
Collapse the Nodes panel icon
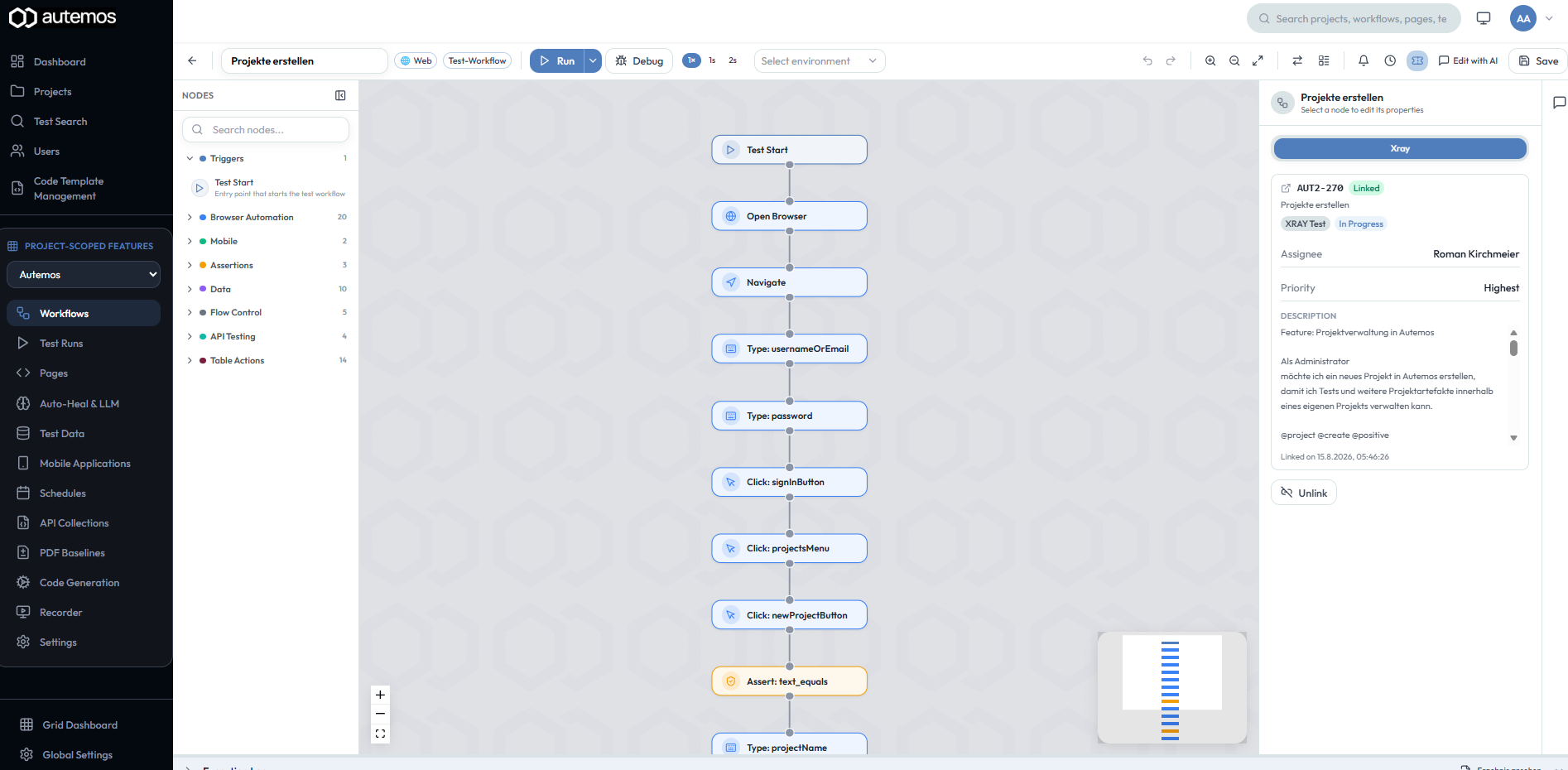340,95
